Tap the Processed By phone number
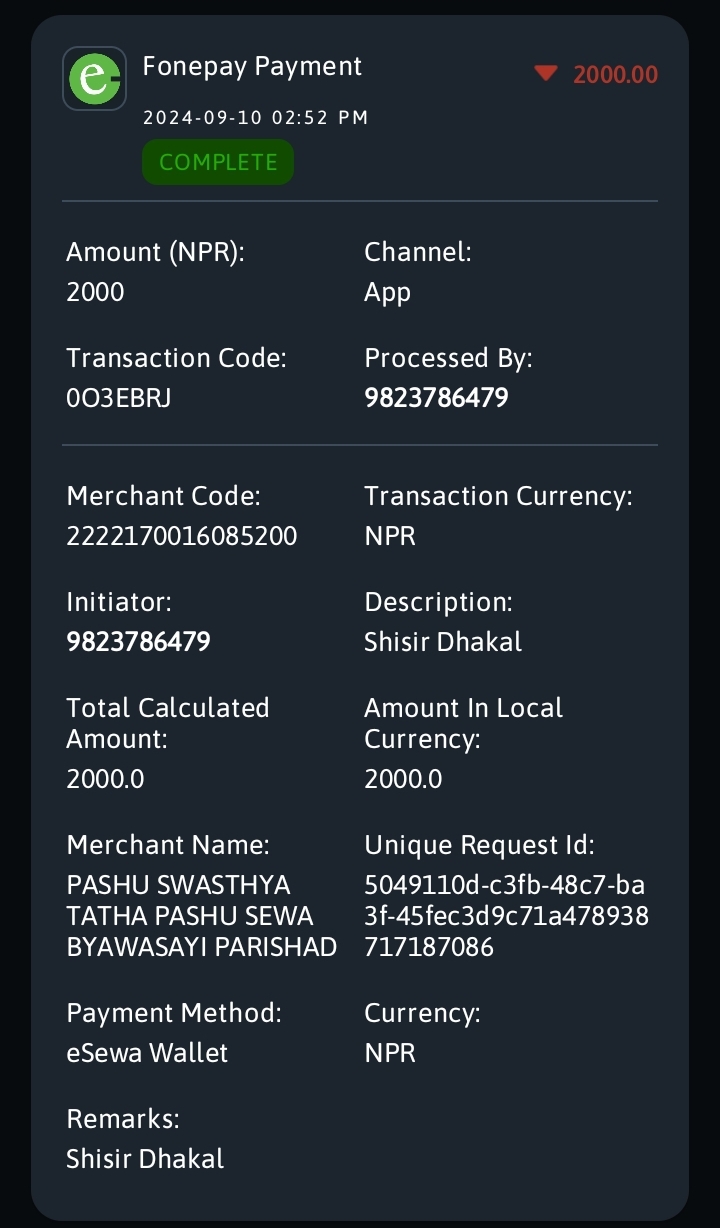This screenshot has height=1228, width=720. click(436, 398)
